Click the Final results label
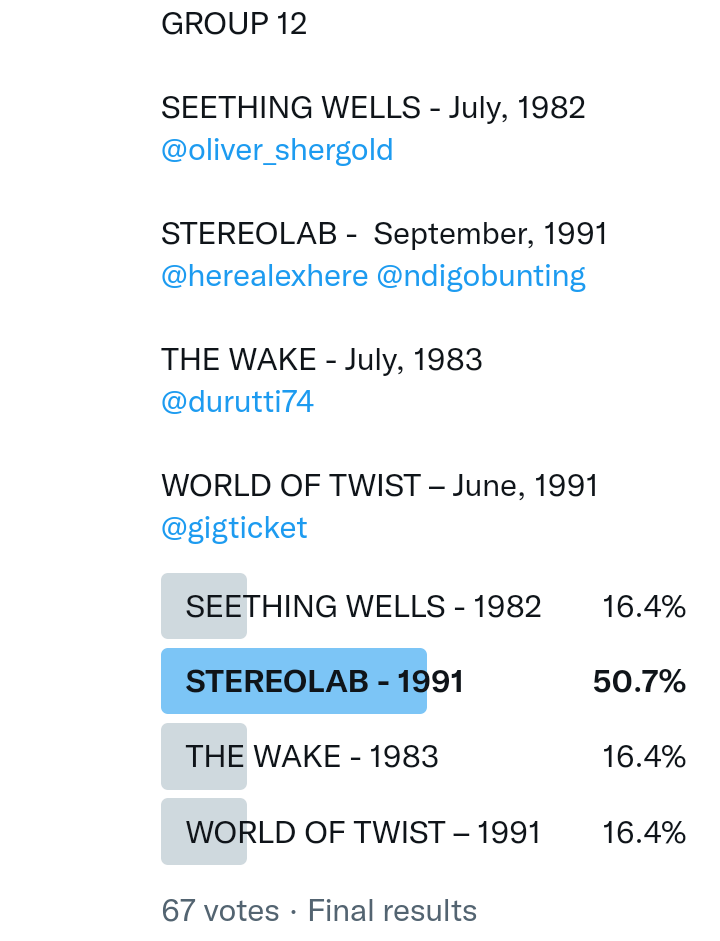 pos(392,911)
